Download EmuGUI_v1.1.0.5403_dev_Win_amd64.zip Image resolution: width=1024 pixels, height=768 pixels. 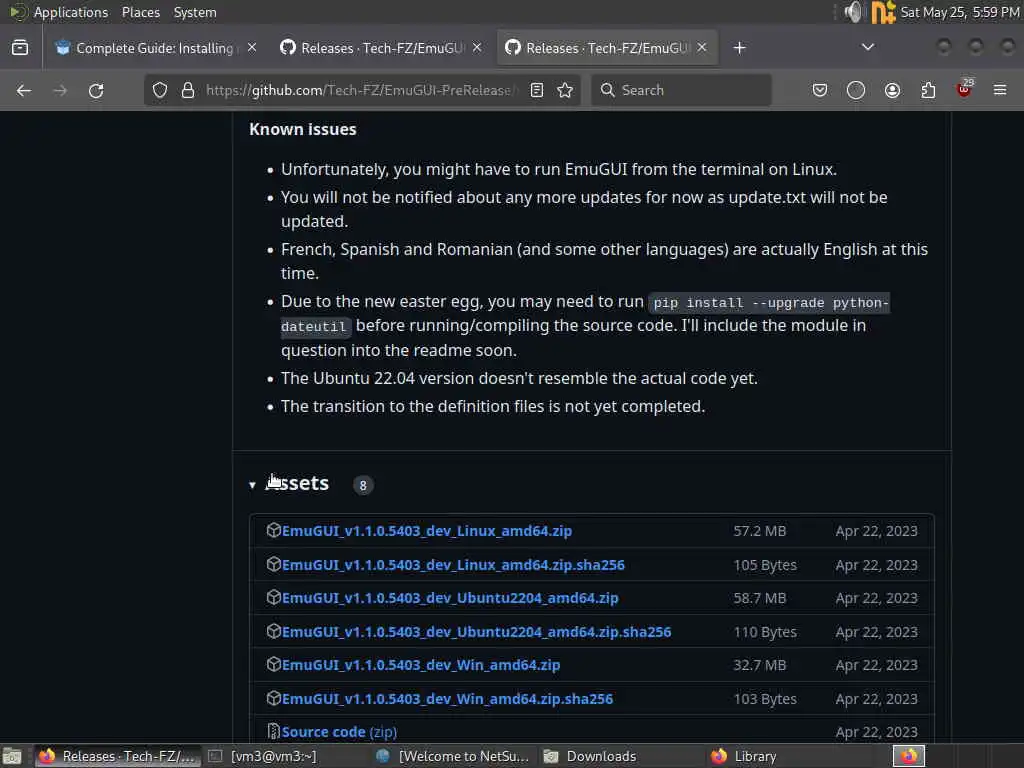pos(421,665)
